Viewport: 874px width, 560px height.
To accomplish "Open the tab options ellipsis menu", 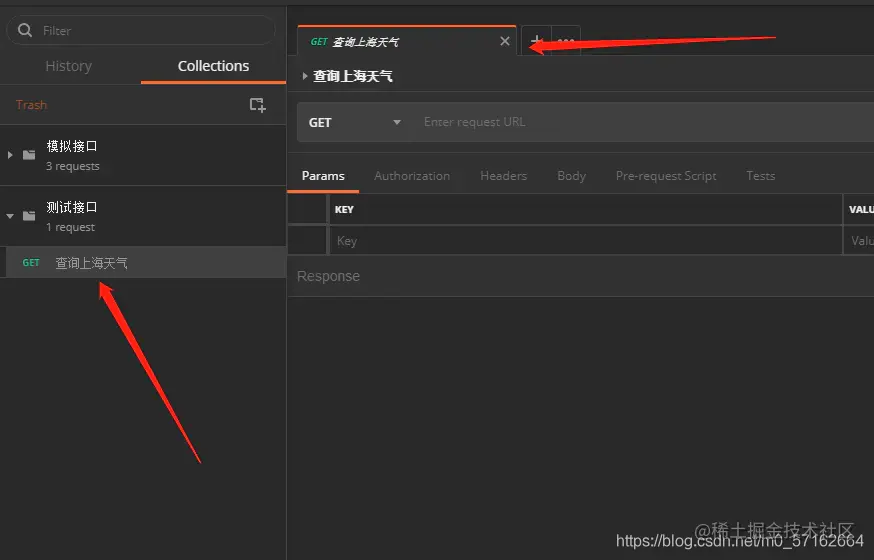I will click(566, 41).
